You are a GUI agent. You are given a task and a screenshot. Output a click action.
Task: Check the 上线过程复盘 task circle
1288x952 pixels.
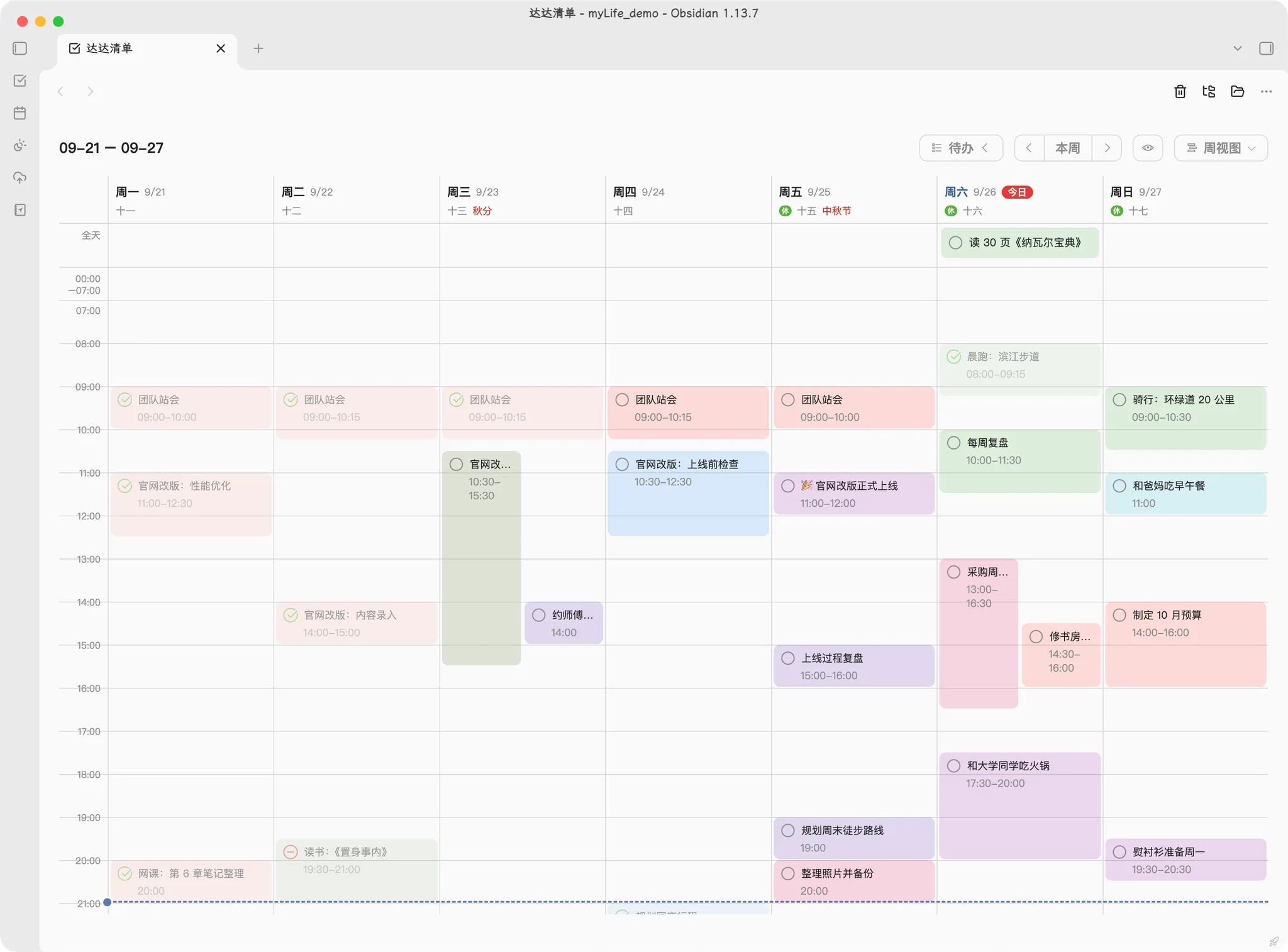[x=788, y=658]
